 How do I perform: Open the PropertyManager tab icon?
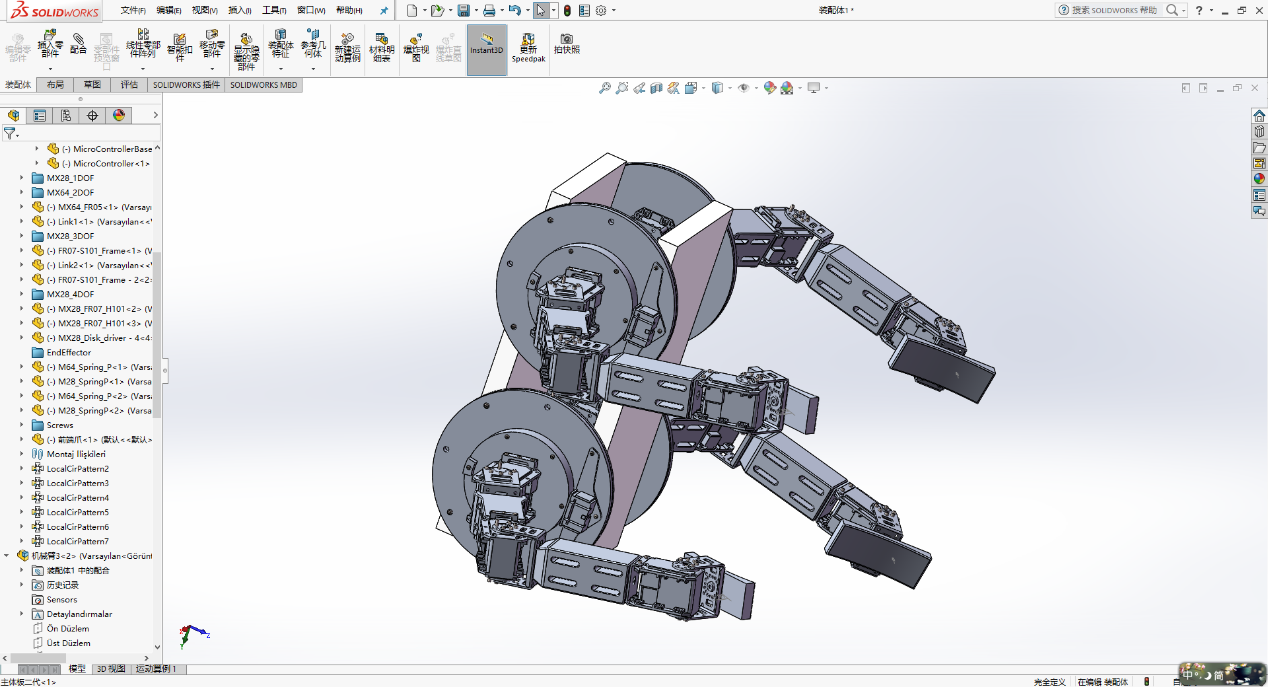40,115
